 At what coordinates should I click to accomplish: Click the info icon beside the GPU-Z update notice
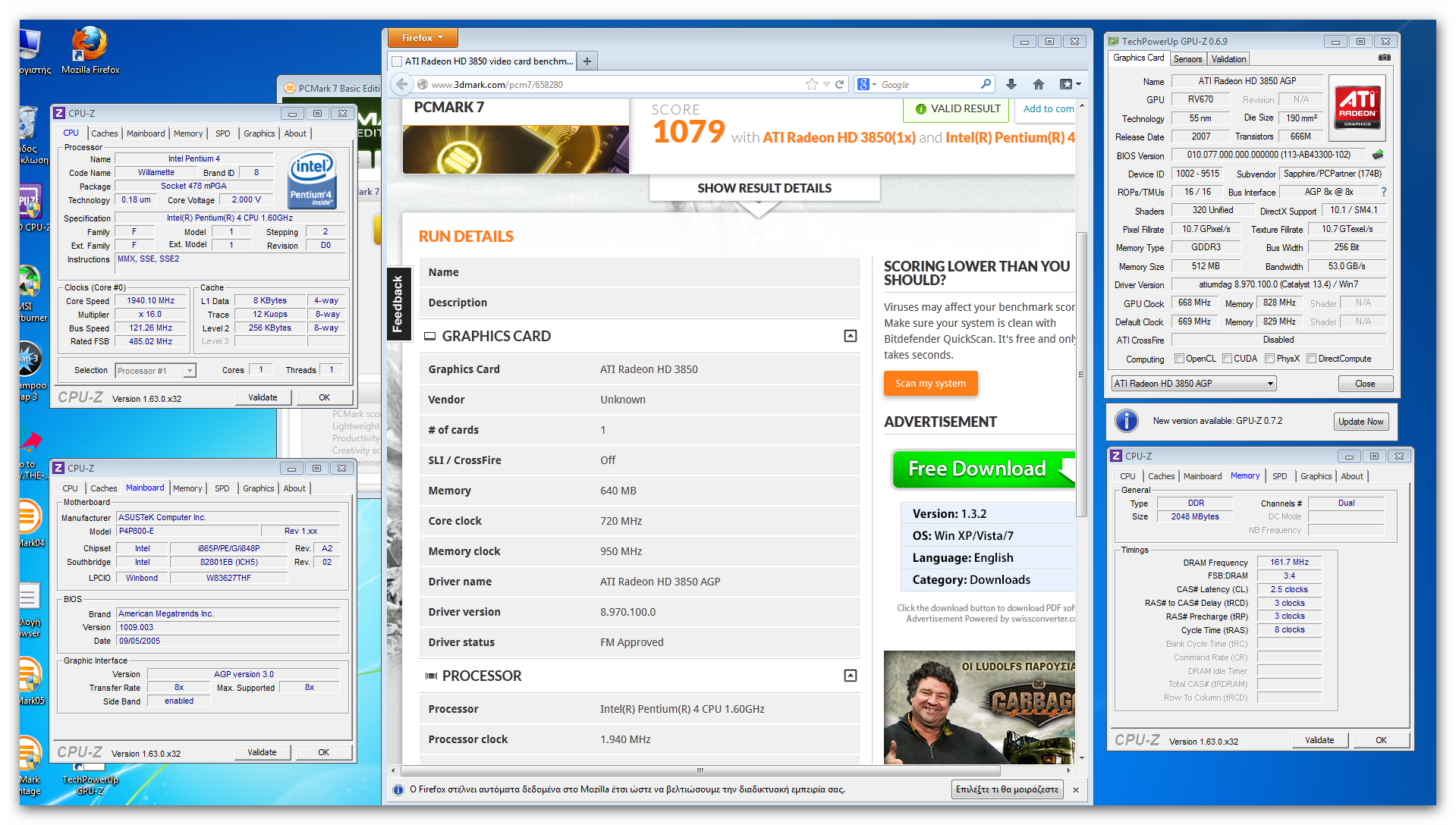(x=1127, y=421)
